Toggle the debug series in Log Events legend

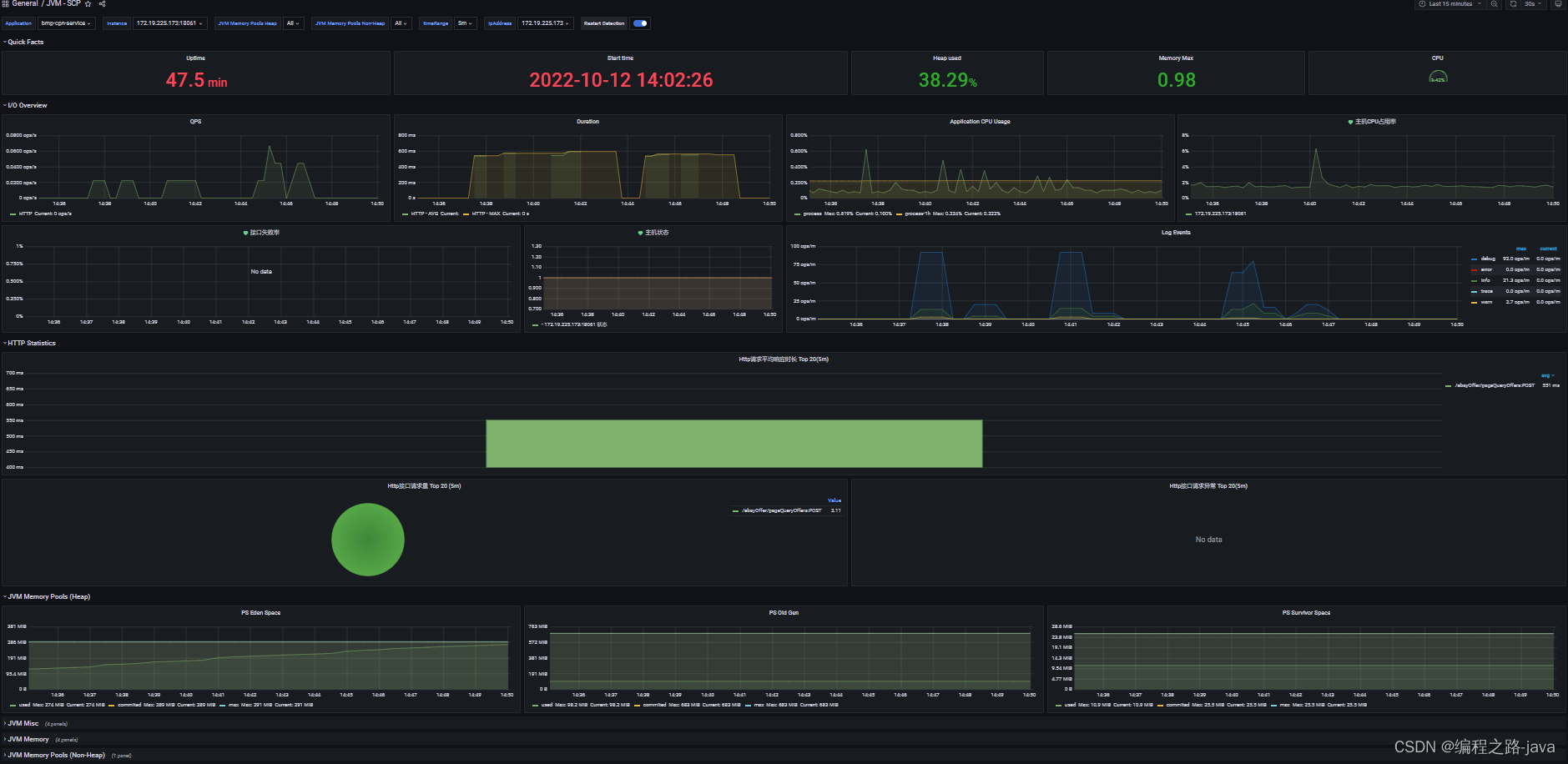point(1488,259)
